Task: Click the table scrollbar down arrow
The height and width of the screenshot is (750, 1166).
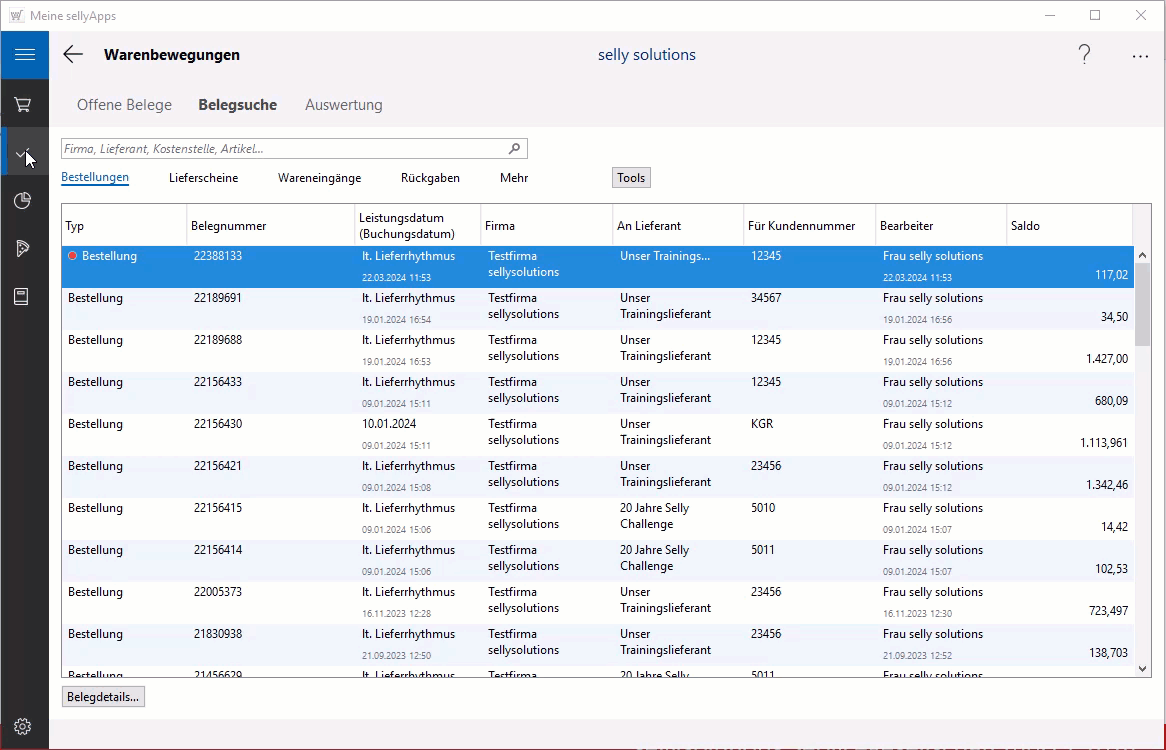Action: click(1142, 669)
